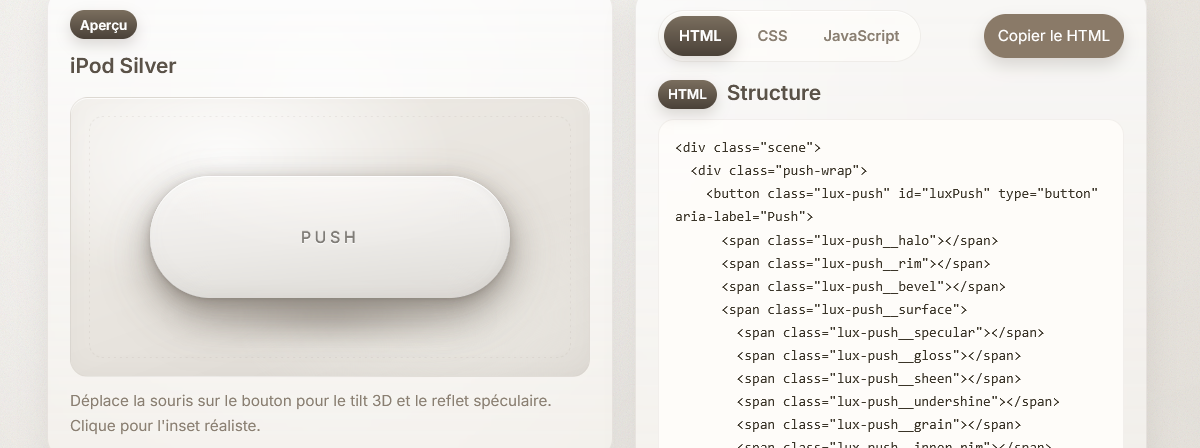Click the lux-push__undershine span line
This screenshot has height=448, width=1200.
pyautogui.click(x=898, y=401)
